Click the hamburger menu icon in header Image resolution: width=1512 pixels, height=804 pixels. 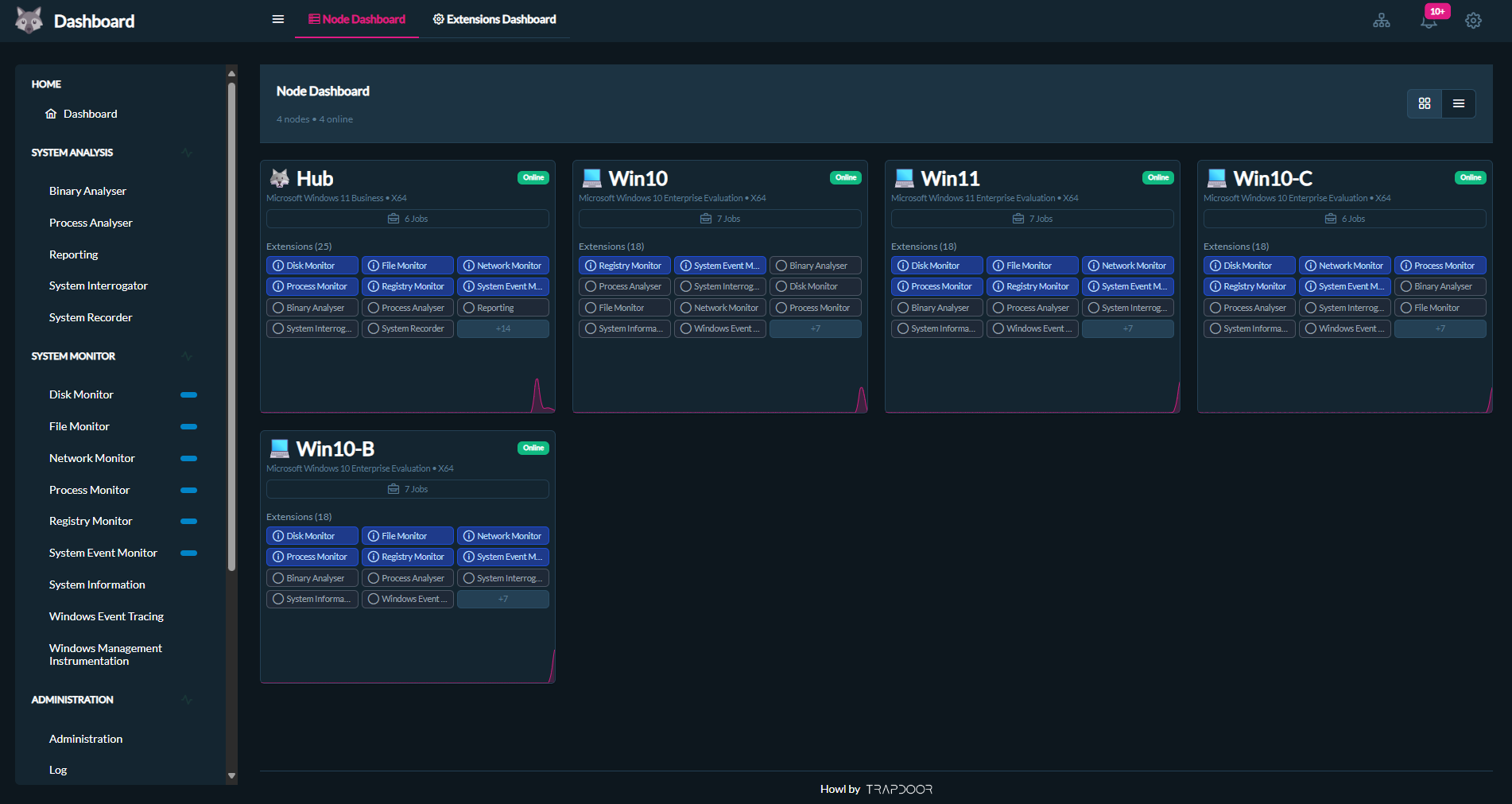[278, 19]
